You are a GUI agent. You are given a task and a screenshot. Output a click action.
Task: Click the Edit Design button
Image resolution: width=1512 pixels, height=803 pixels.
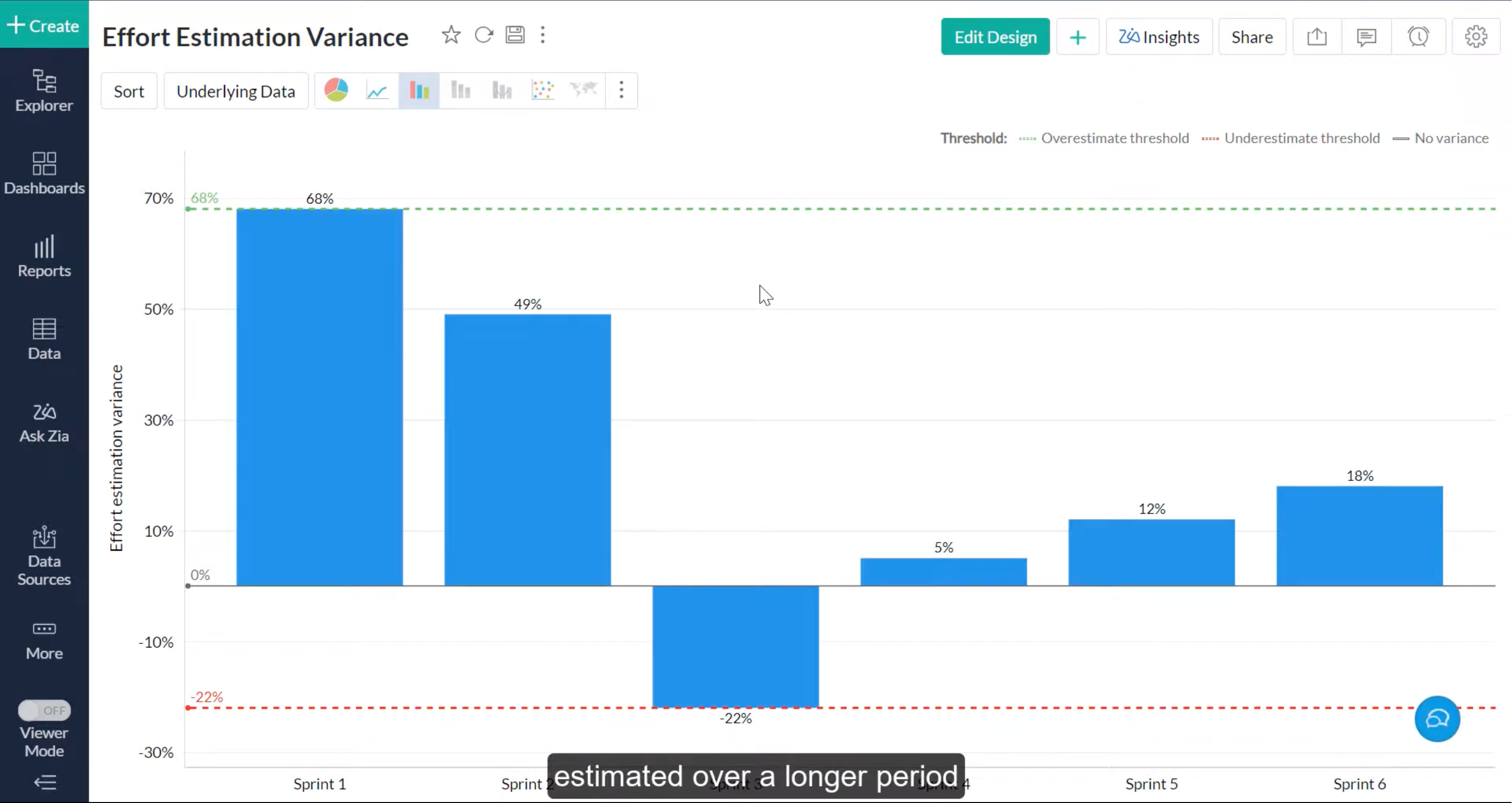pos(995,37)
